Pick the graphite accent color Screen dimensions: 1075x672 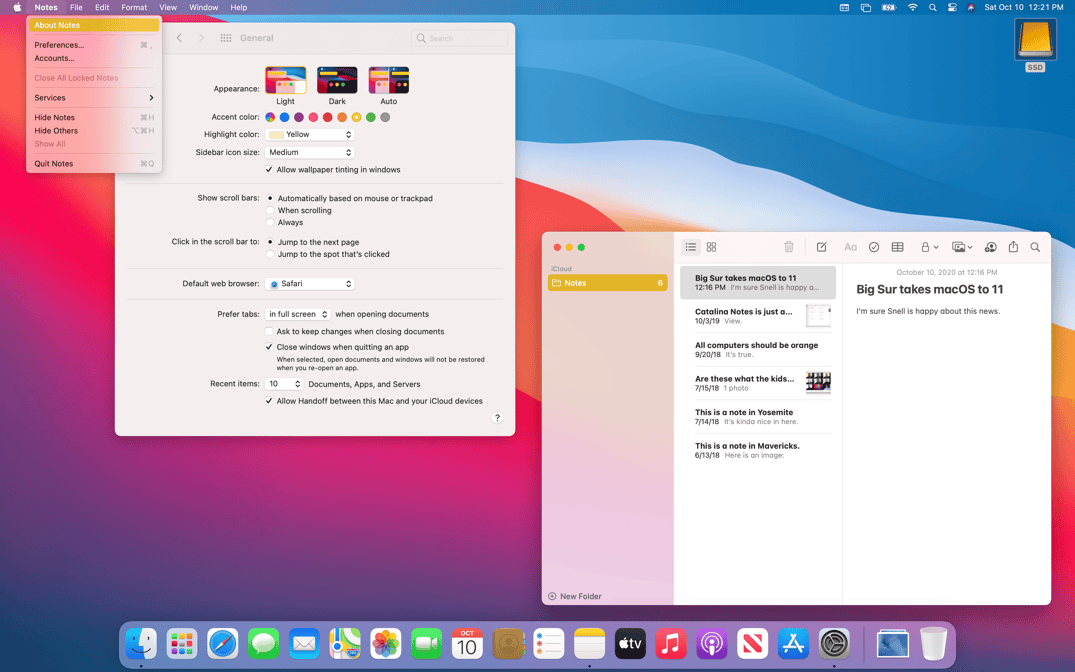[385, 117]
